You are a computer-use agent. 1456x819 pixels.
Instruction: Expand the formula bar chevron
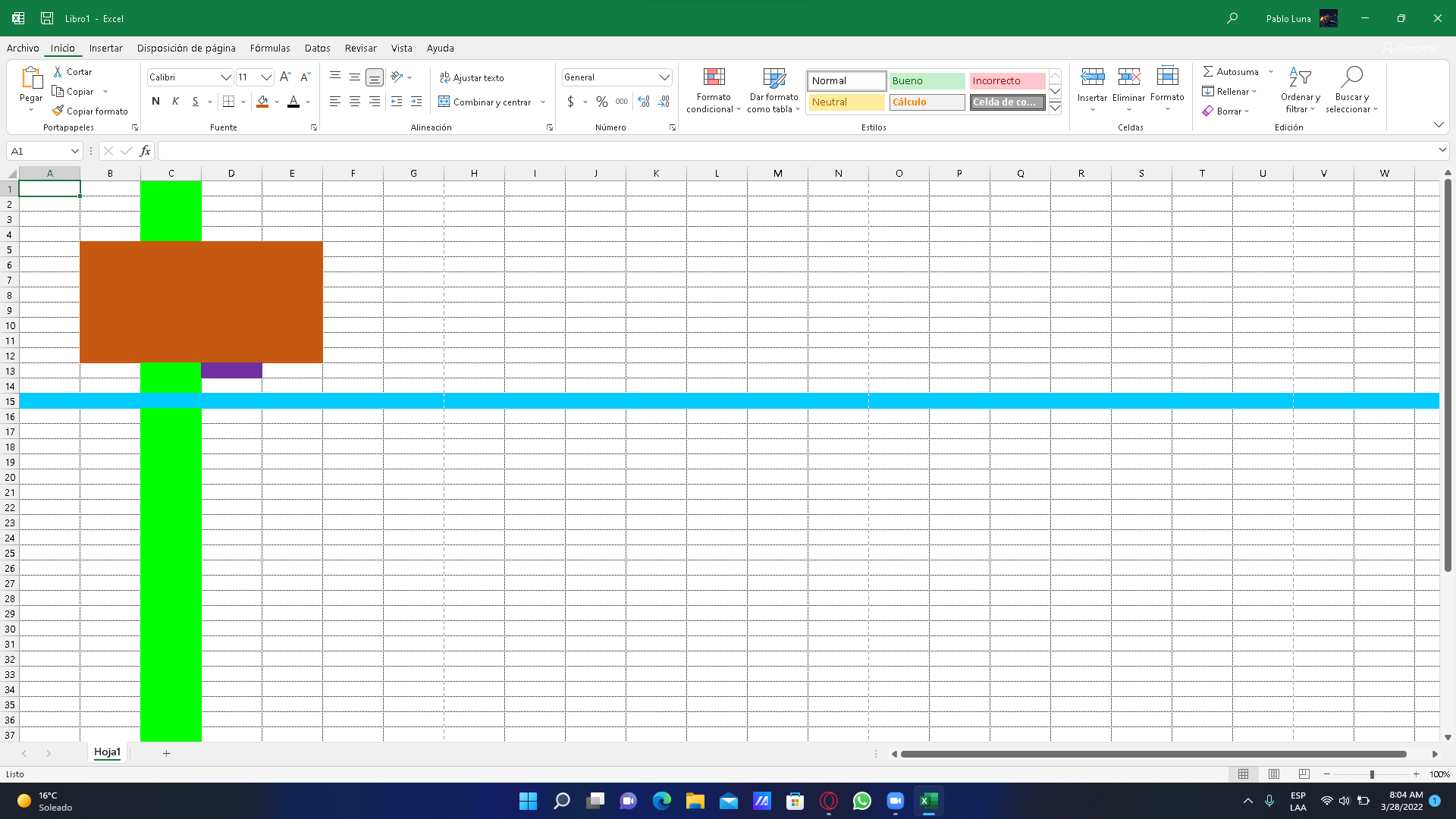click(x=1442, y=150)
